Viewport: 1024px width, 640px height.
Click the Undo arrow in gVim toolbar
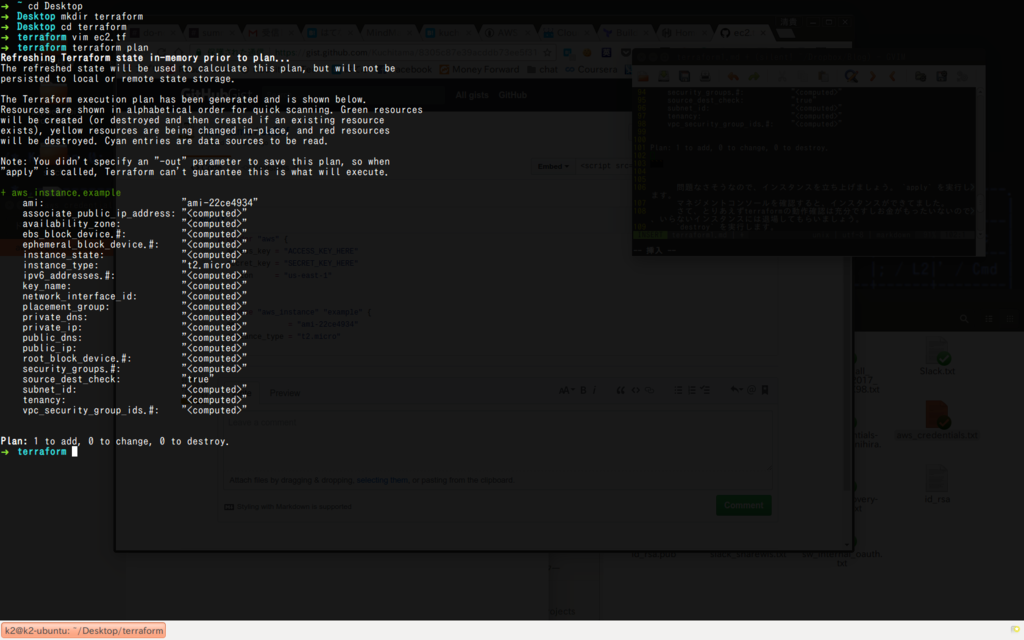click(733, 76)
